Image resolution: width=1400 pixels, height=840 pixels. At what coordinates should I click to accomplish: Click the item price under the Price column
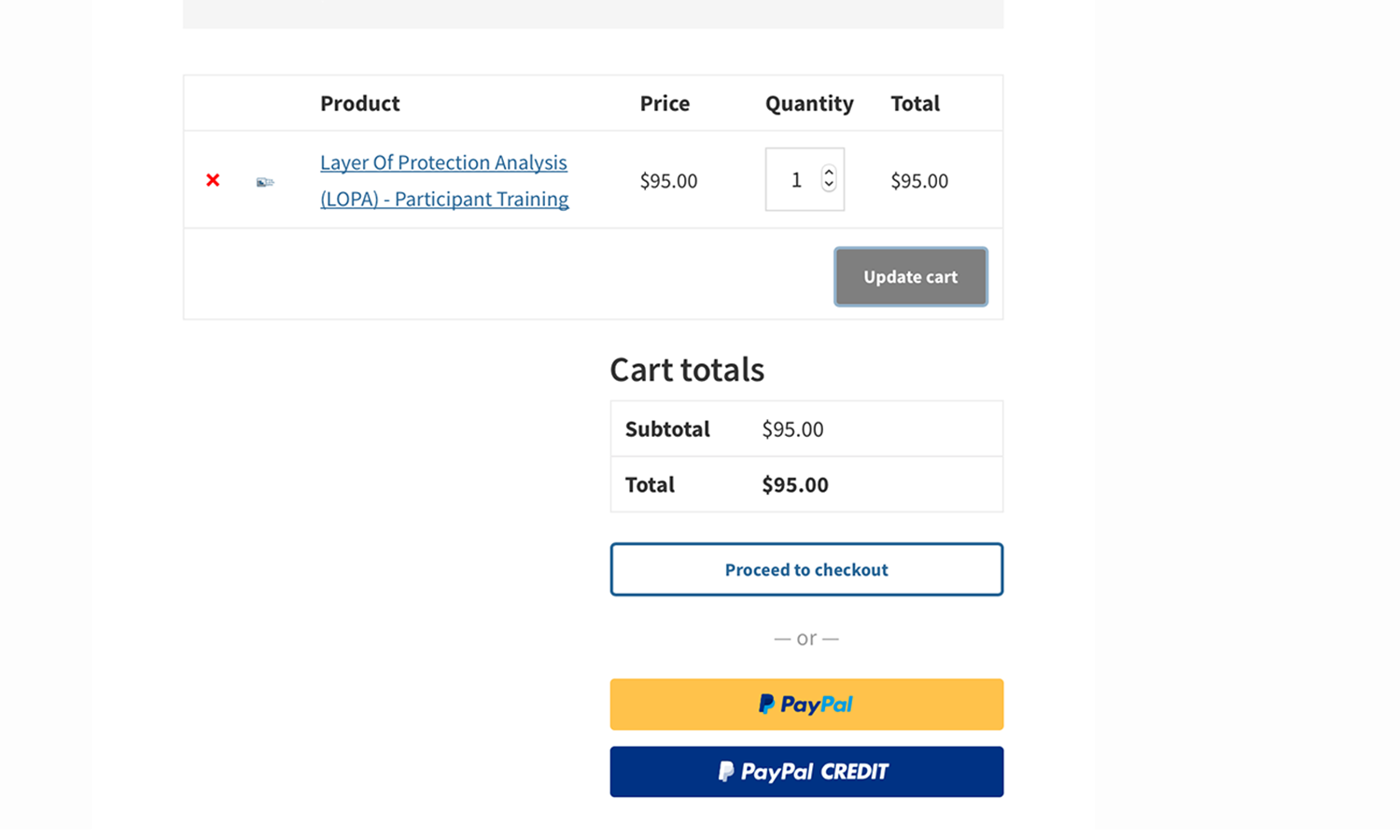pyautogui.click(x=668, y=181)
